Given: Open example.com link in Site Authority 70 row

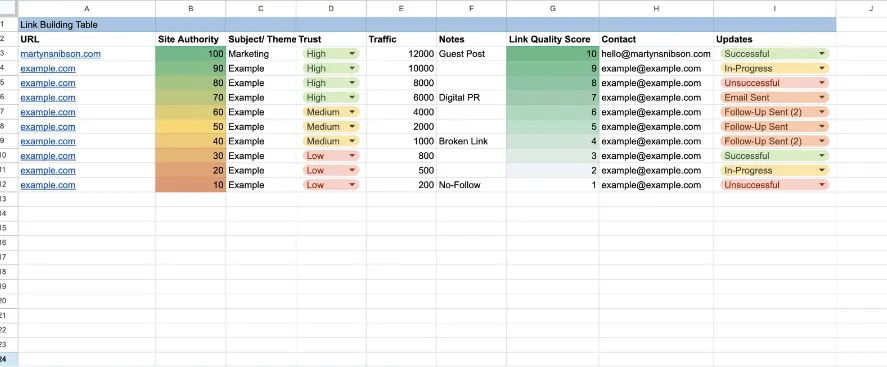Looking at the screenshot, I should tap(48, 98).
